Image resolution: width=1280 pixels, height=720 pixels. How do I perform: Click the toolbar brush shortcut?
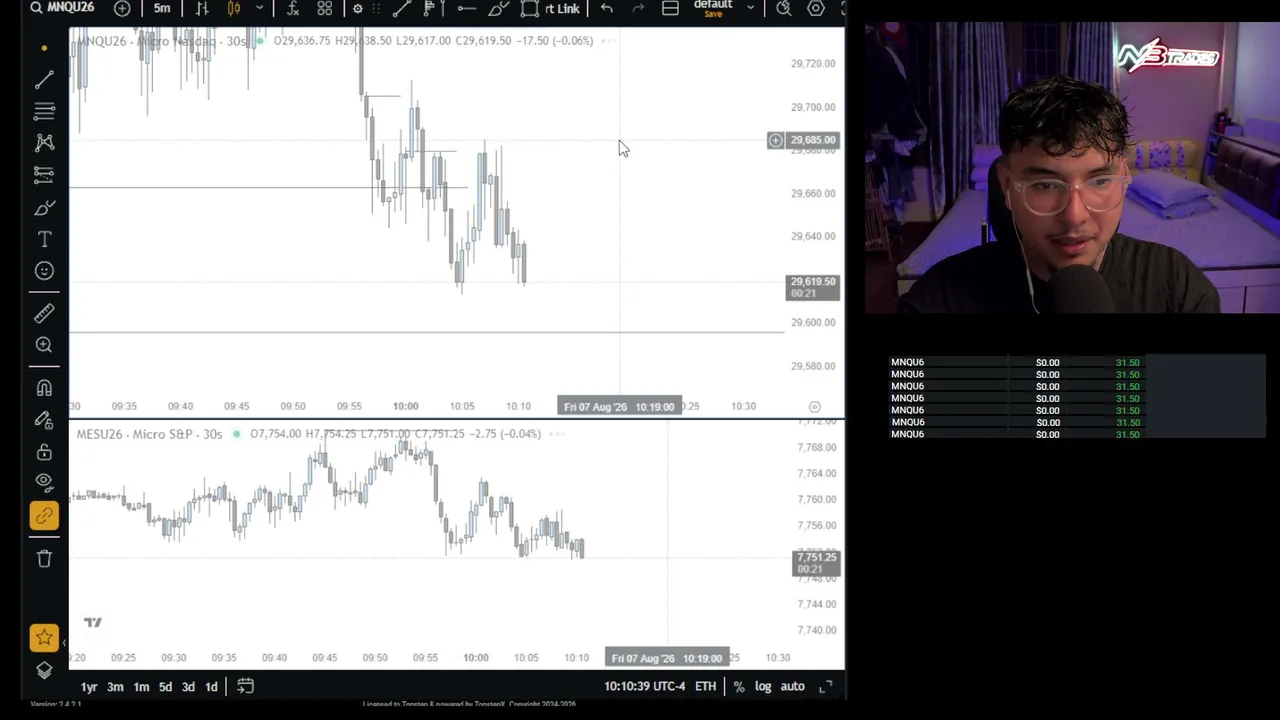point(498,8)
